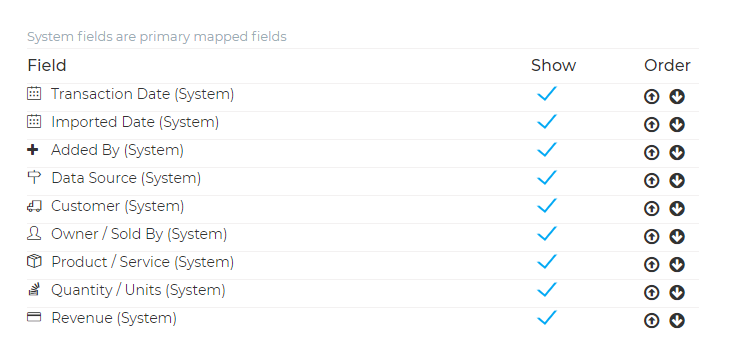Screen dimensions: 739x361
Task: Move Product / Service field down
Action: point(677,264)
